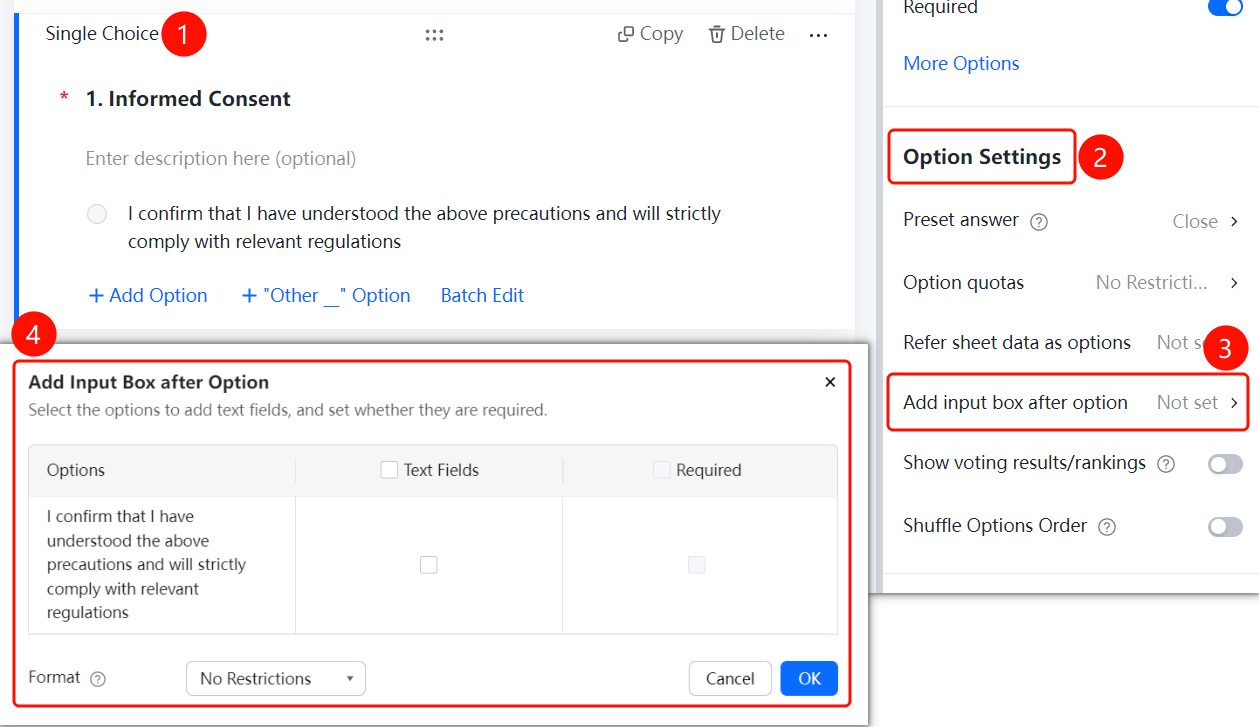Click the More Options link
This screenshot has width=1259, height=727.
(x=961, y=64)
